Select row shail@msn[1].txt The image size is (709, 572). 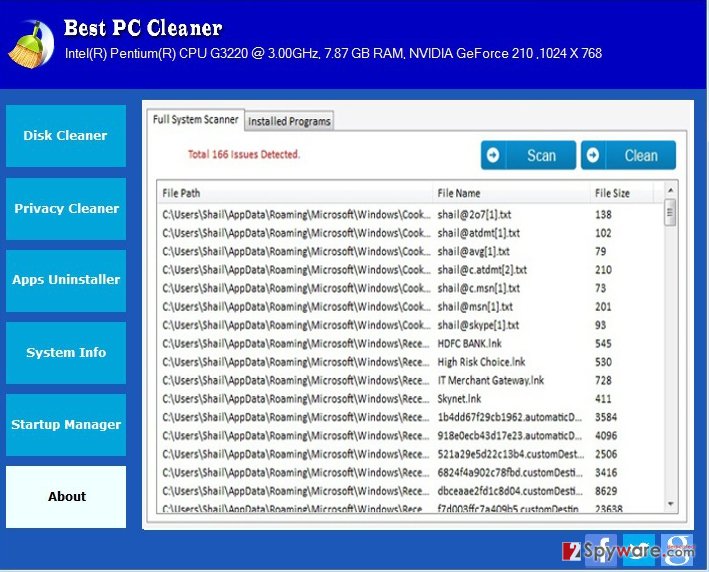click(x=411, y=307)
